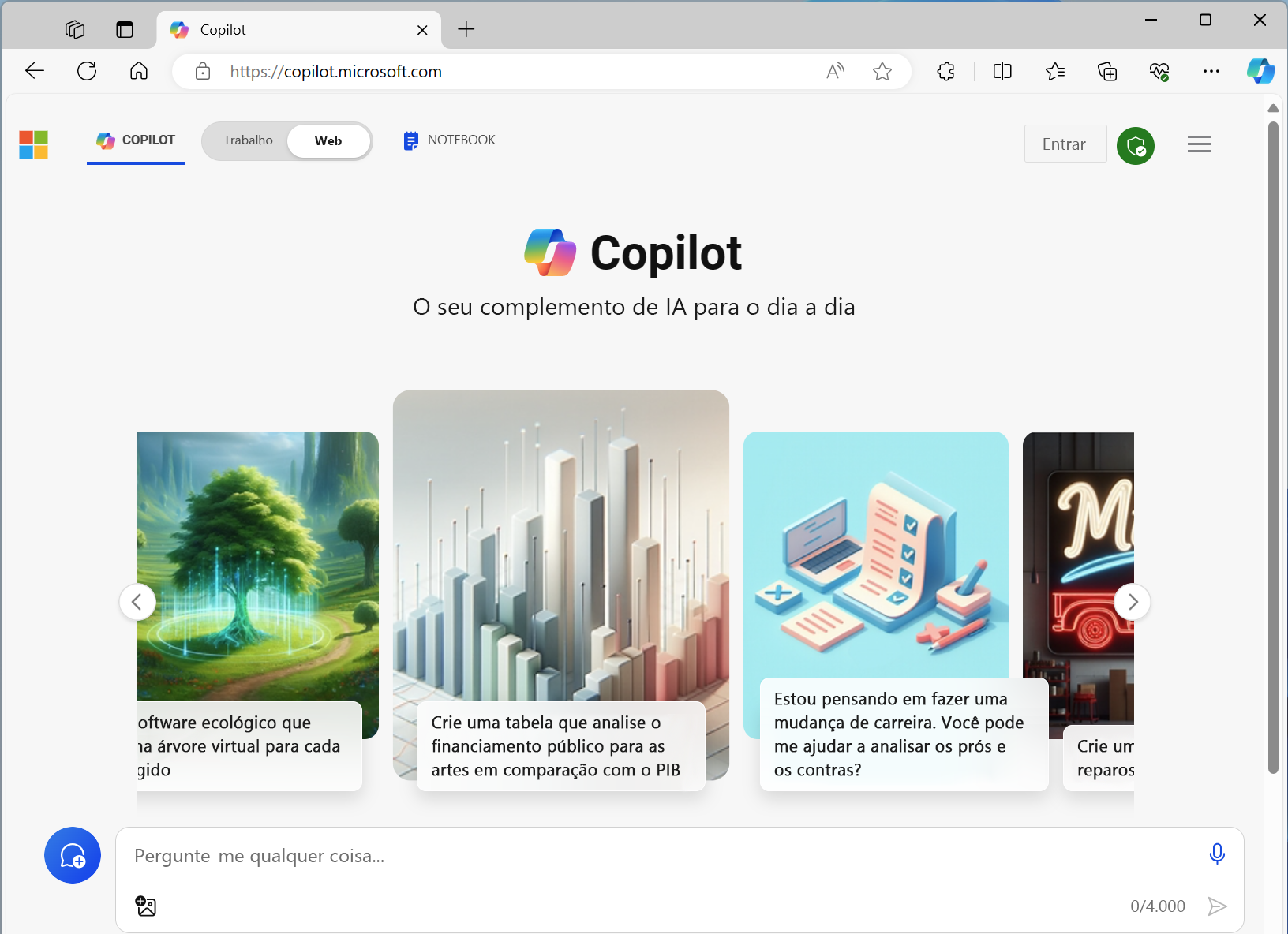Switch to Trabalho mode
1288x934 pixels.
click(248, 140)
